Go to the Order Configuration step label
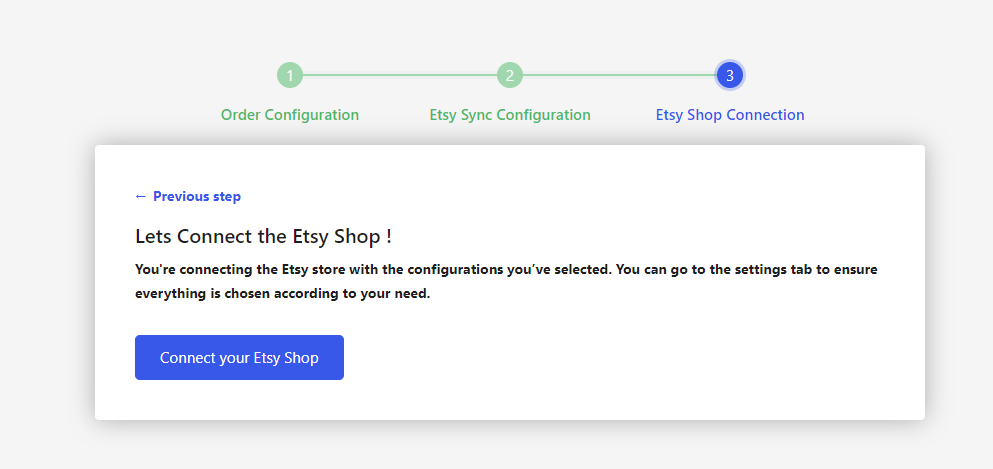 coord(290,115)
